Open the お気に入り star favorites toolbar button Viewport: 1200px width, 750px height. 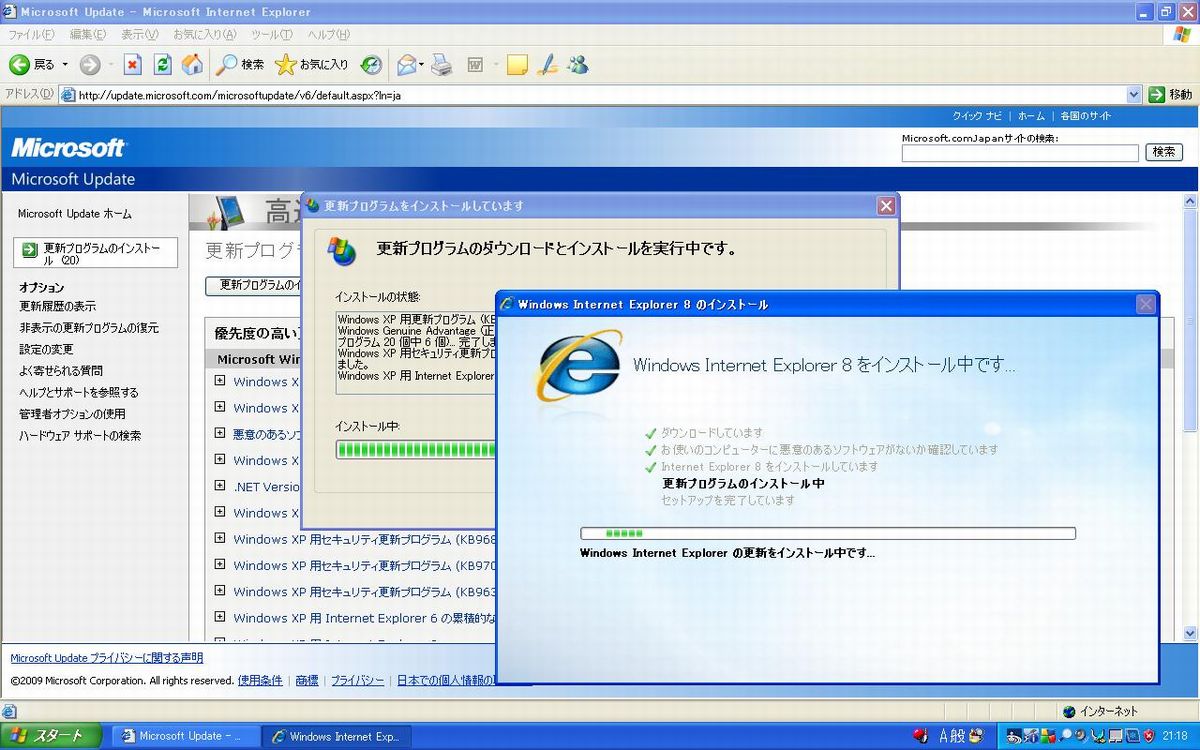point(312,65)
